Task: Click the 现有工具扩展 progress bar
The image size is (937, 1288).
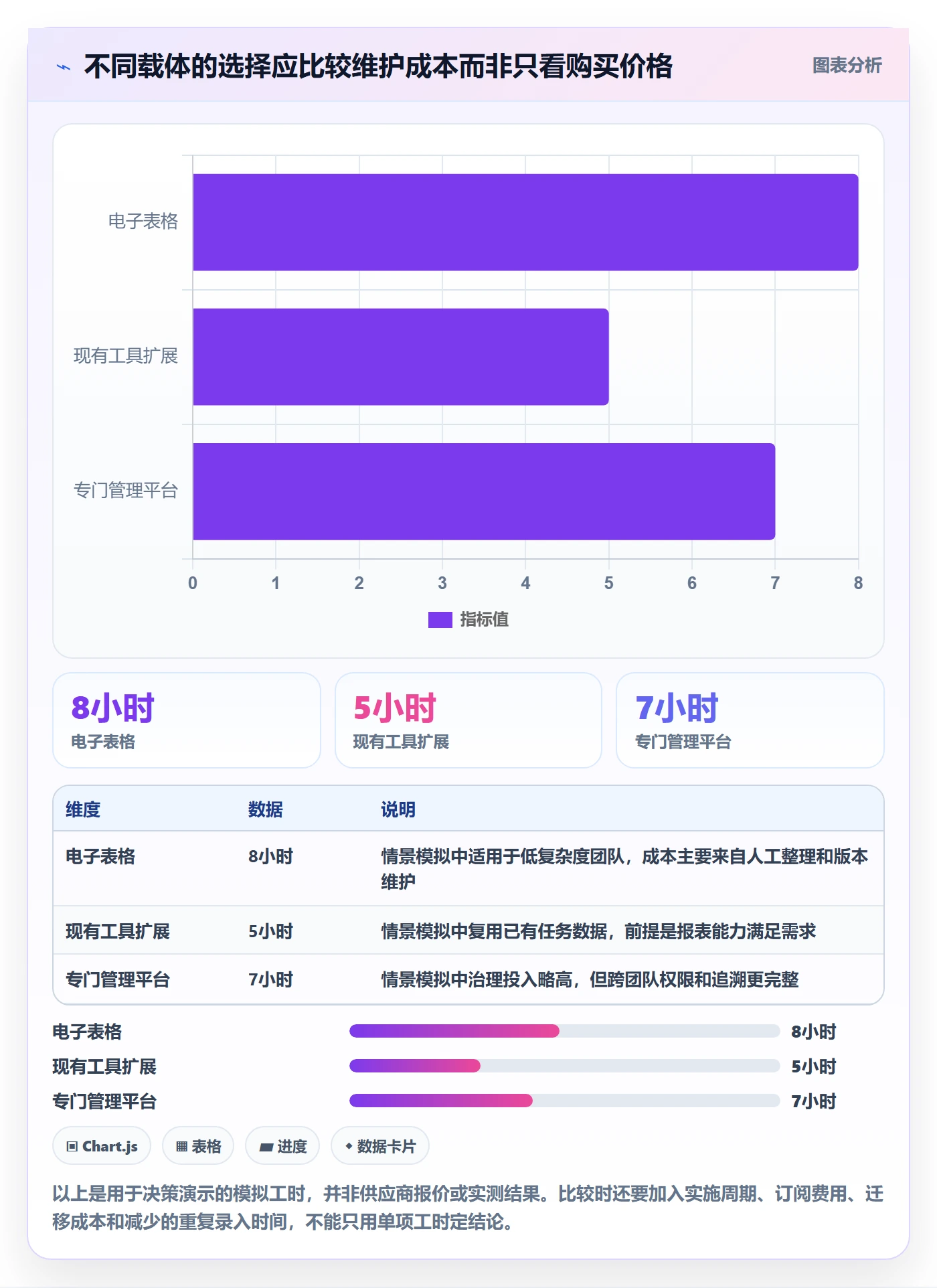Action: (x=565, y=1066)
